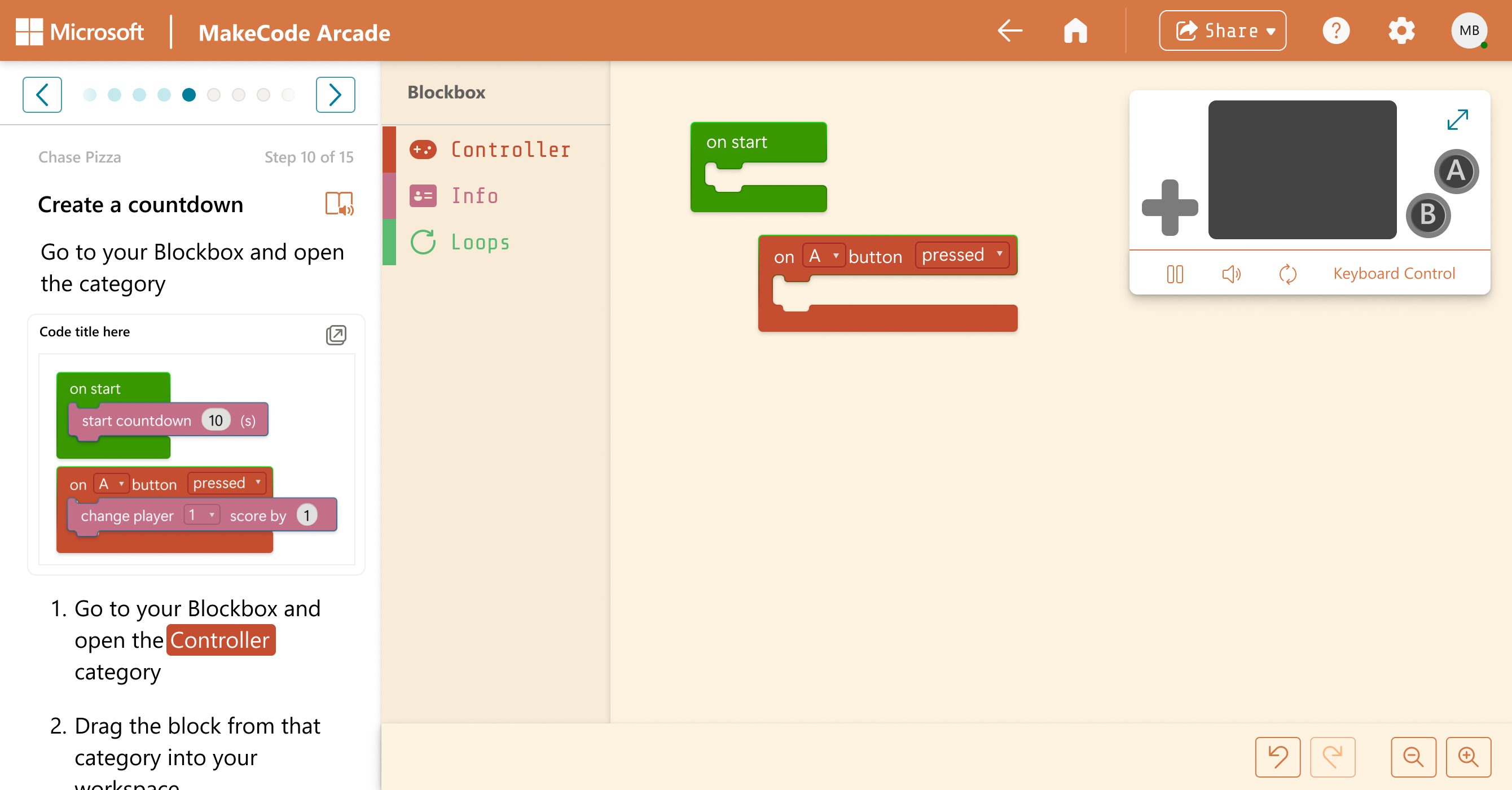Expand the simulator to fullscreen

click(1458, 119)
